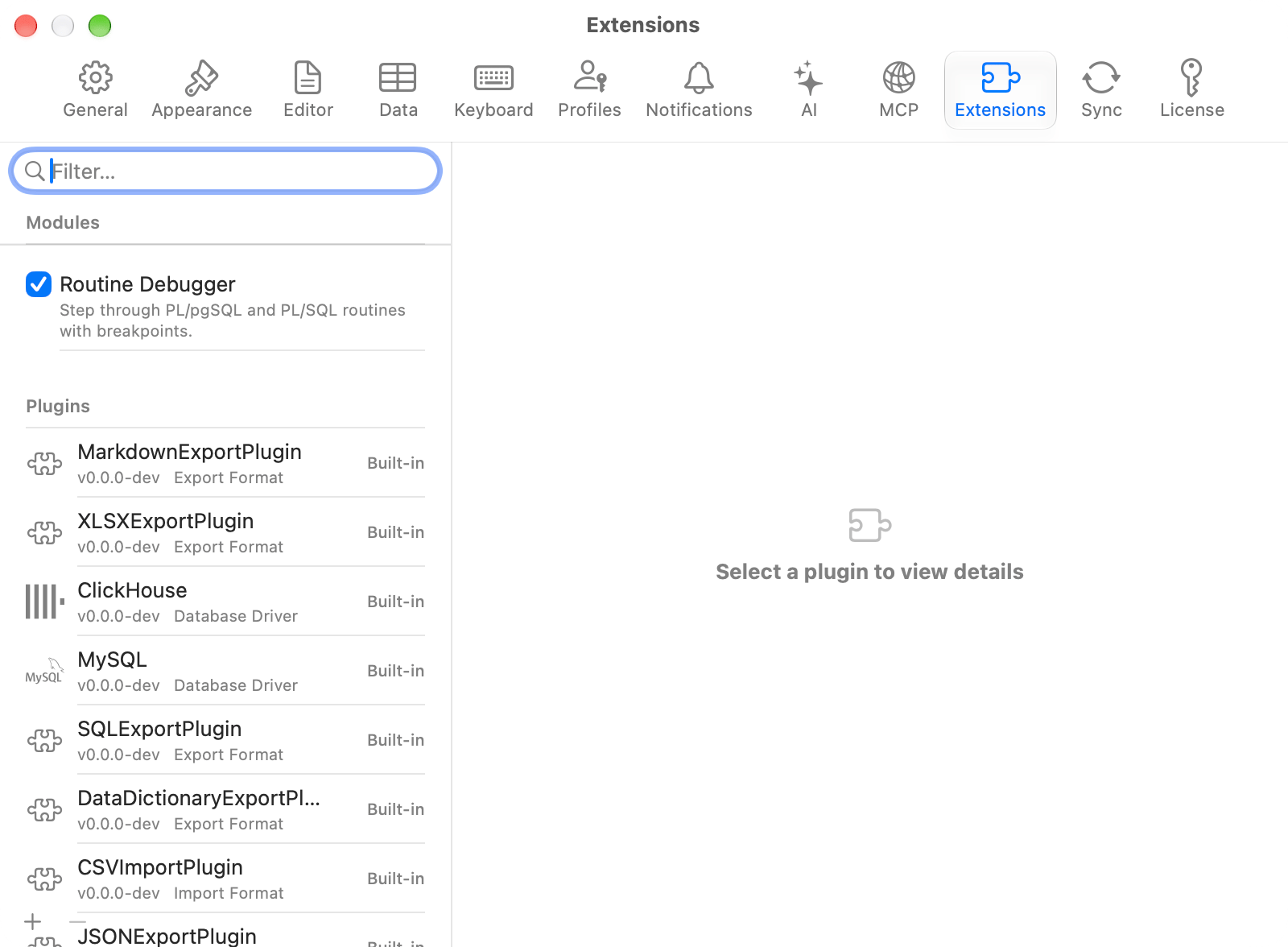Switch to the Editor tab label
This screenshot has height=947, width=1288.
308,110
